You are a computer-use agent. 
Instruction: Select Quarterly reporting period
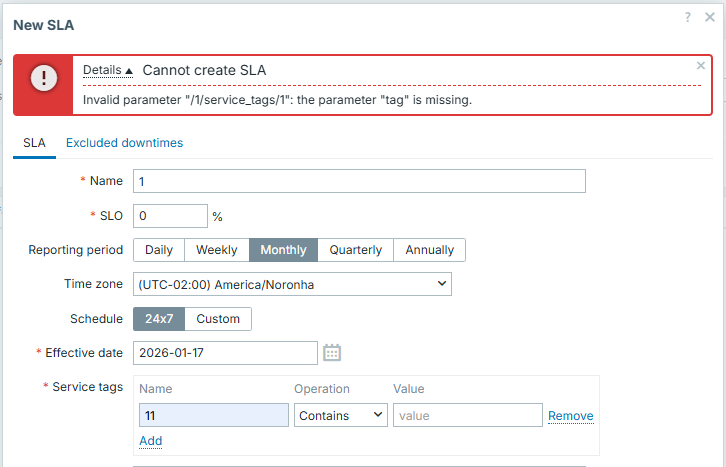tap(355, 250)
